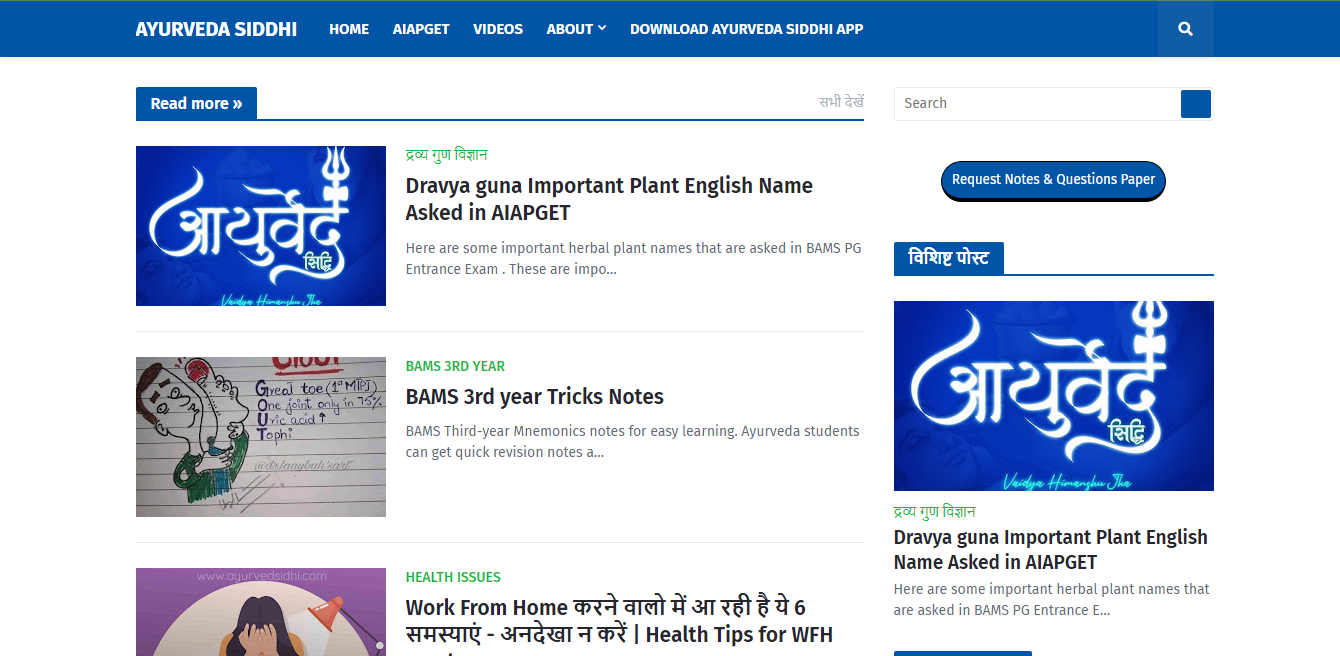Select 'द्रव्य गुण विज्ञान' category above main post
Viewport: 1340px width, 656px height.
click(x=447, y=155)
